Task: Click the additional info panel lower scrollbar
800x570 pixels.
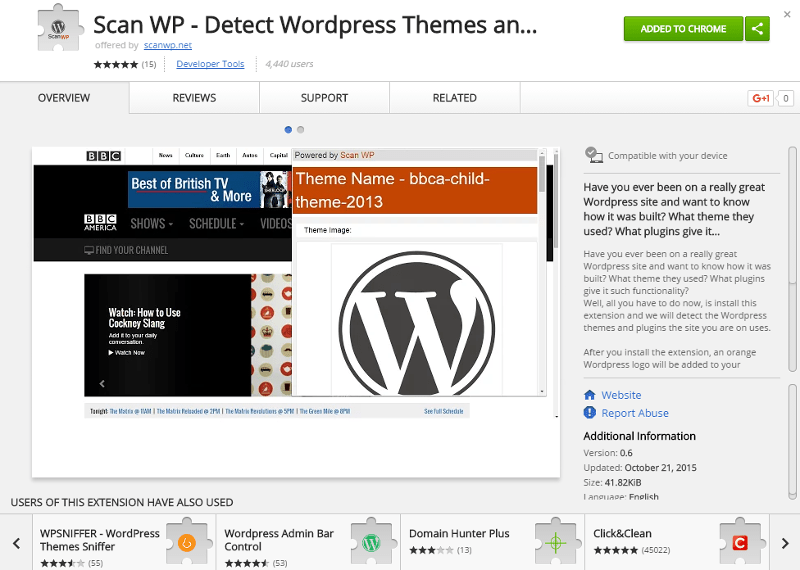Action: tap(792, 442)
